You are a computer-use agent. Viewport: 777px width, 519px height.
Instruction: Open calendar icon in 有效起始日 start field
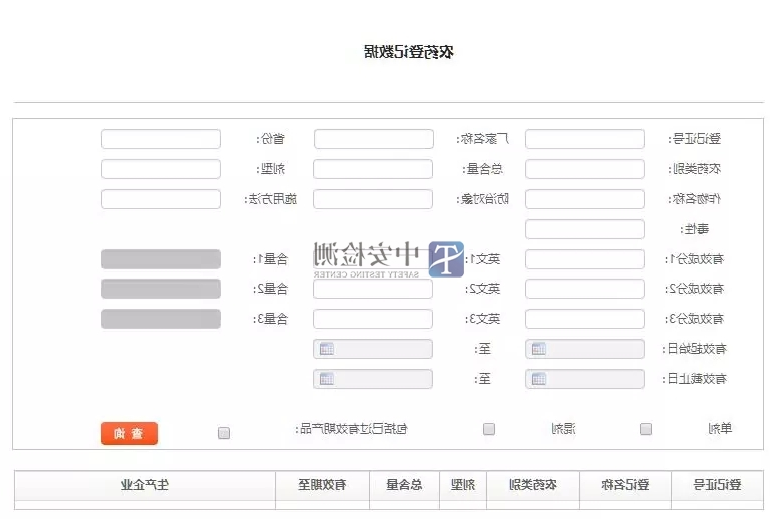(539, 349)
